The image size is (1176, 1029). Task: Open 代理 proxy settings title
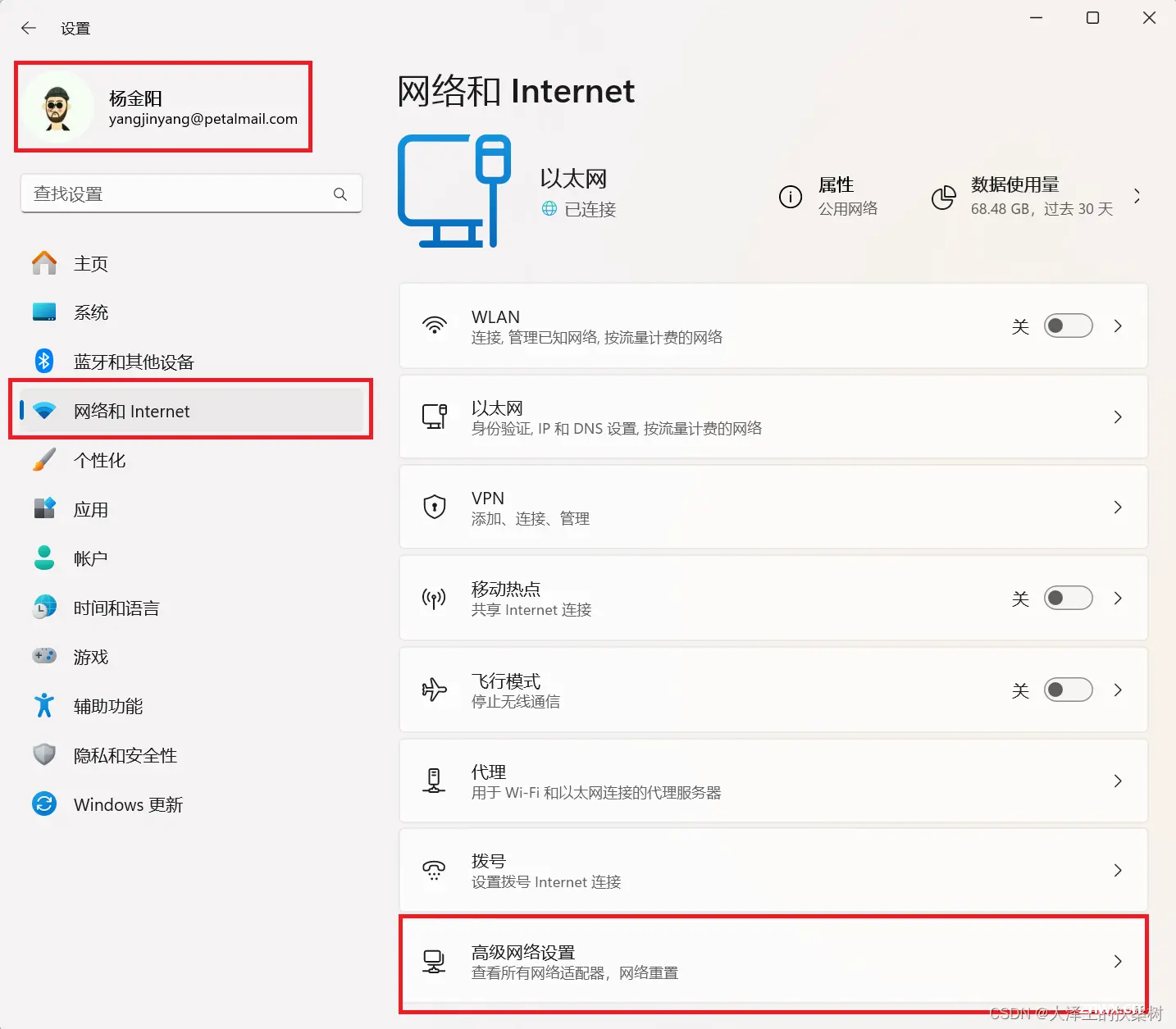coord(489,772)
